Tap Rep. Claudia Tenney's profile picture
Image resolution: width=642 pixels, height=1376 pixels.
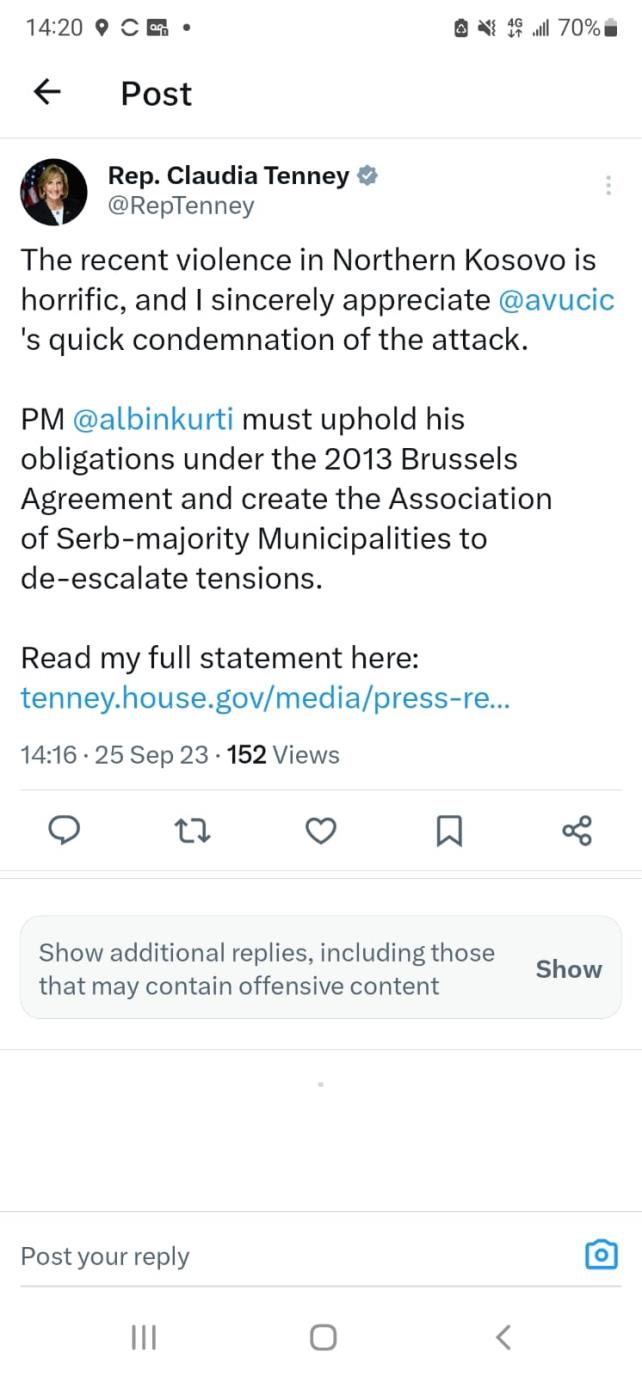click(54, 192)
